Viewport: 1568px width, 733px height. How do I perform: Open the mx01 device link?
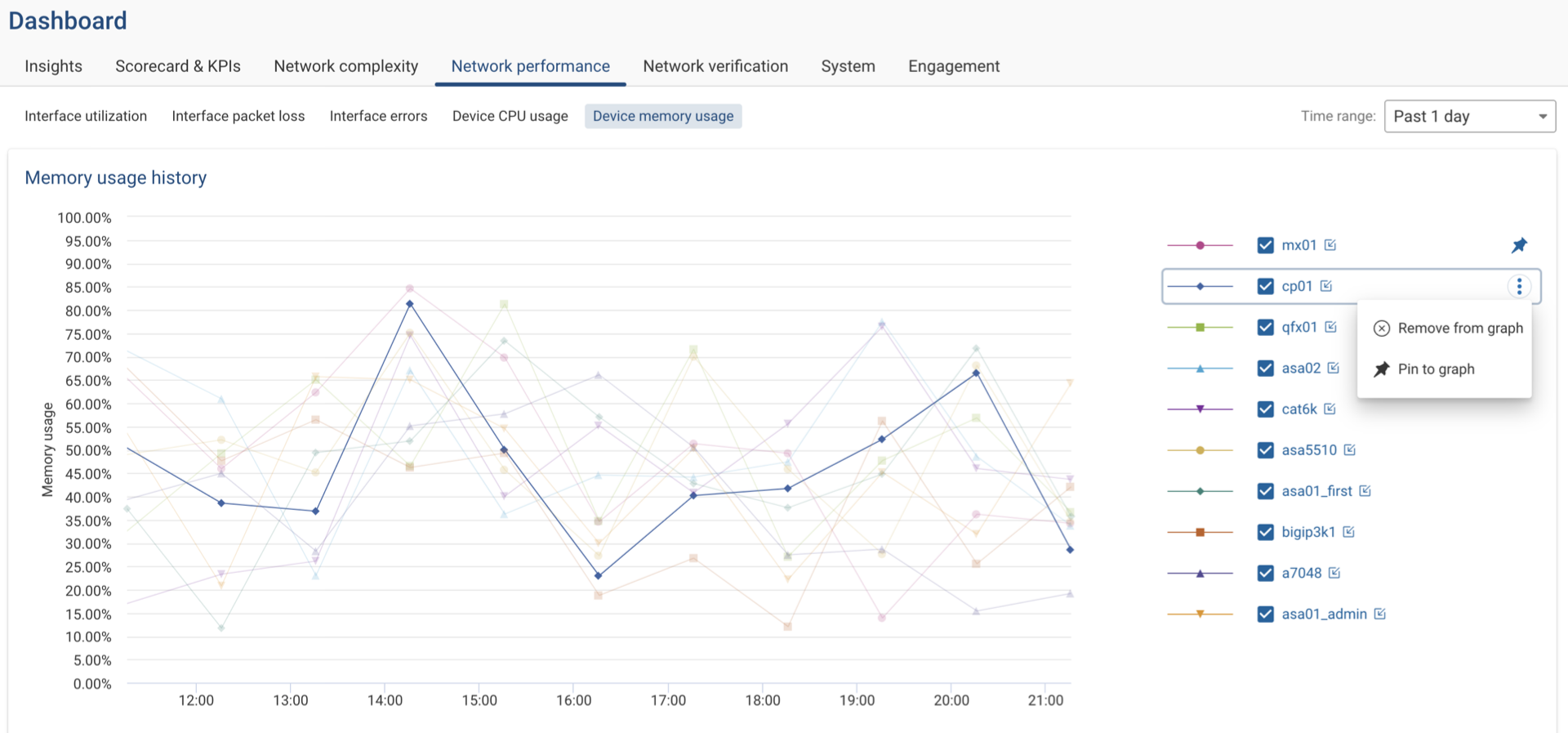tap(1299, 245)
